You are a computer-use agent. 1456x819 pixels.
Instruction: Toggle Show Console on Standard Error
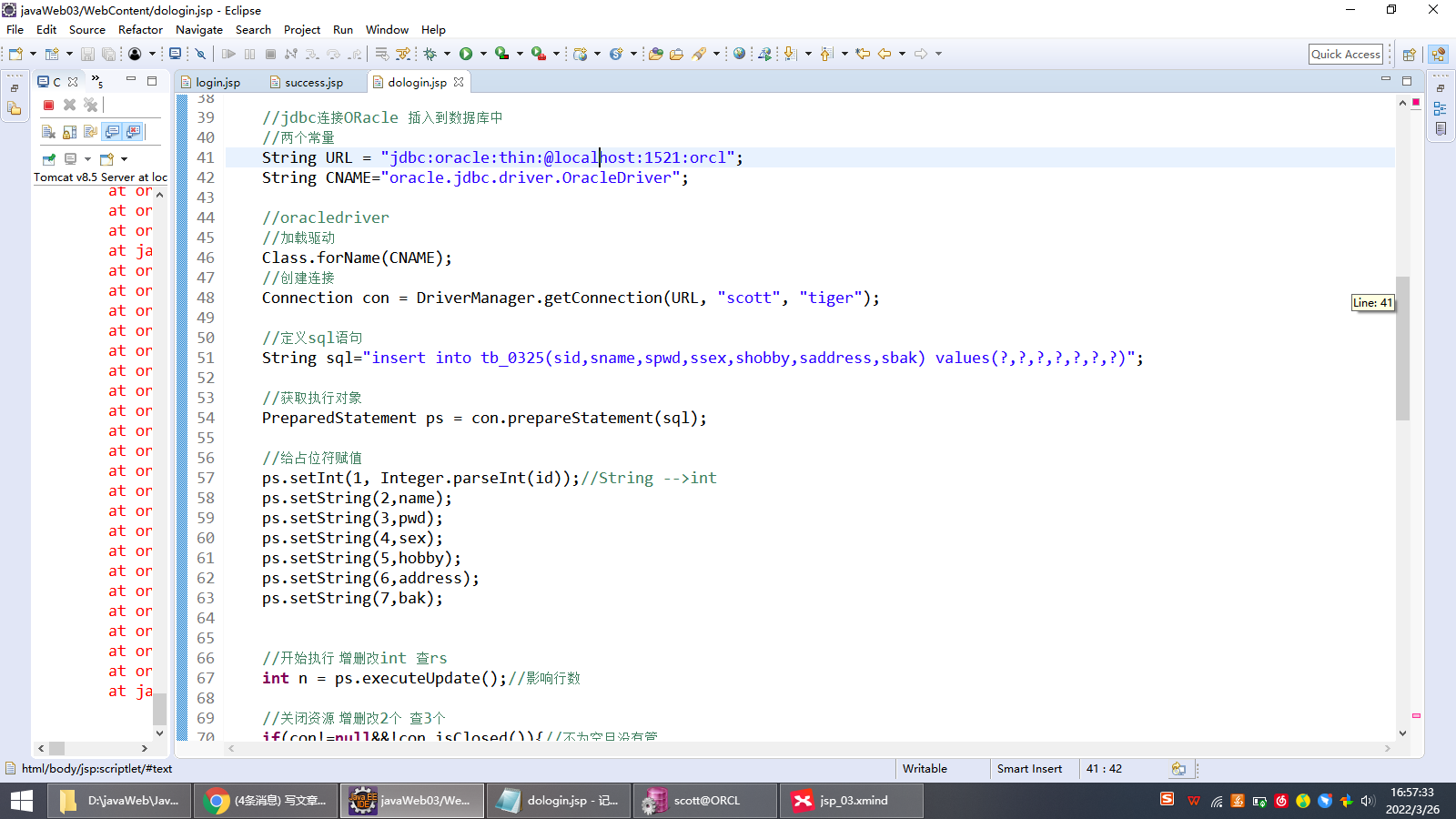(133, 132)
